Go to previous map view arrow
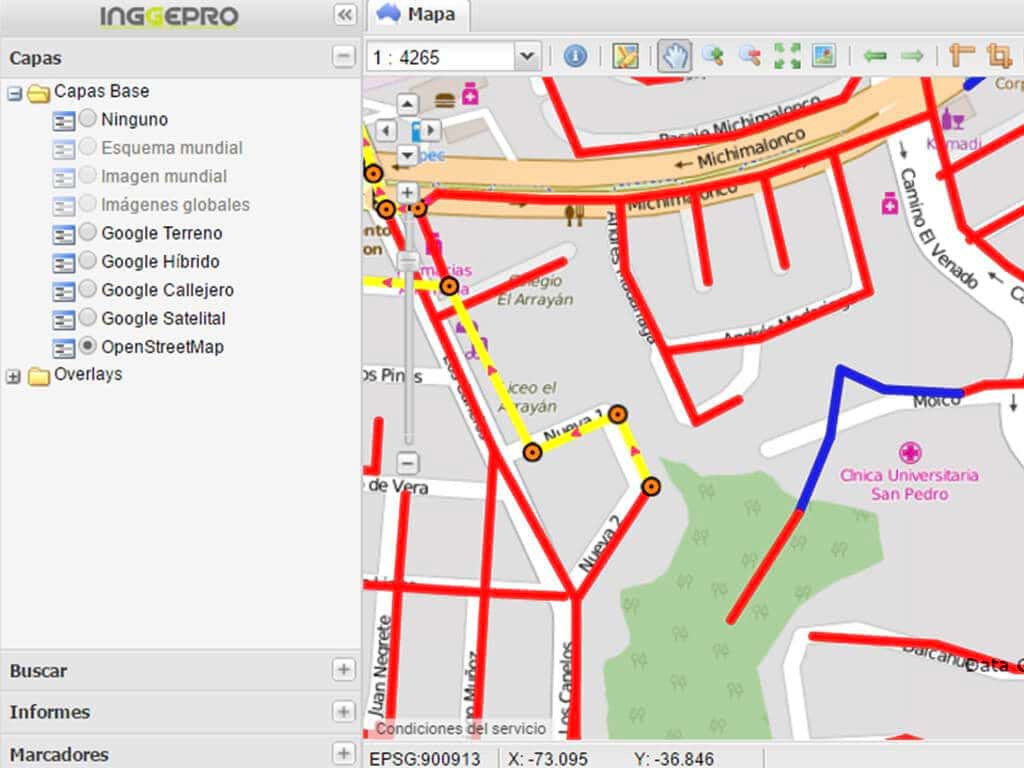 click(x=875, y=56)
